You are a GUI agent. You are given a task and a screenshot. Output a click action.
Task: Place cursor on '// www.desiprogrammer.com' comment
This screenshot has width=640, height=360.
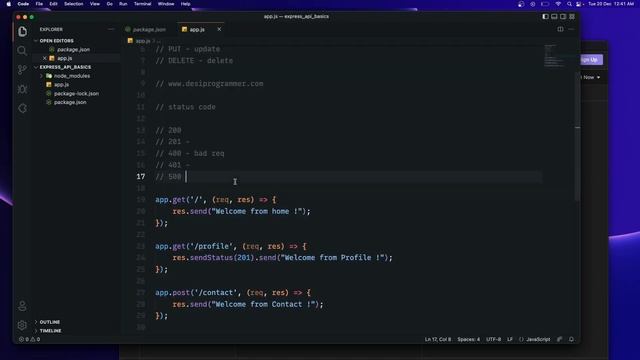click(209, 84)
